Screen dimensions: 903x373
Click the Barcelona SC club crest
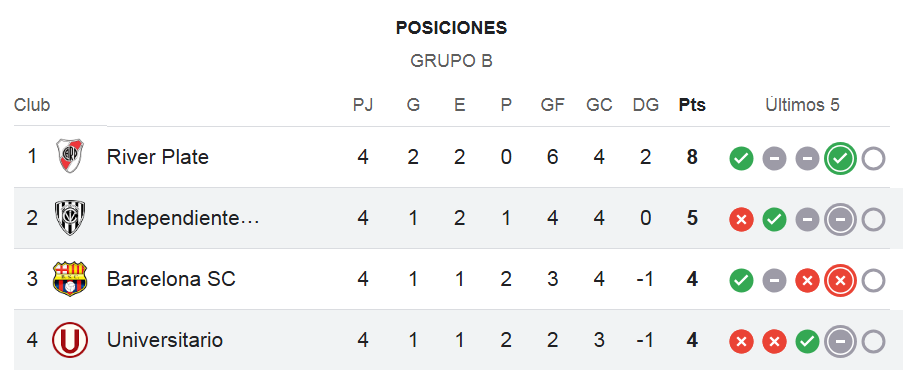[70, 279]
